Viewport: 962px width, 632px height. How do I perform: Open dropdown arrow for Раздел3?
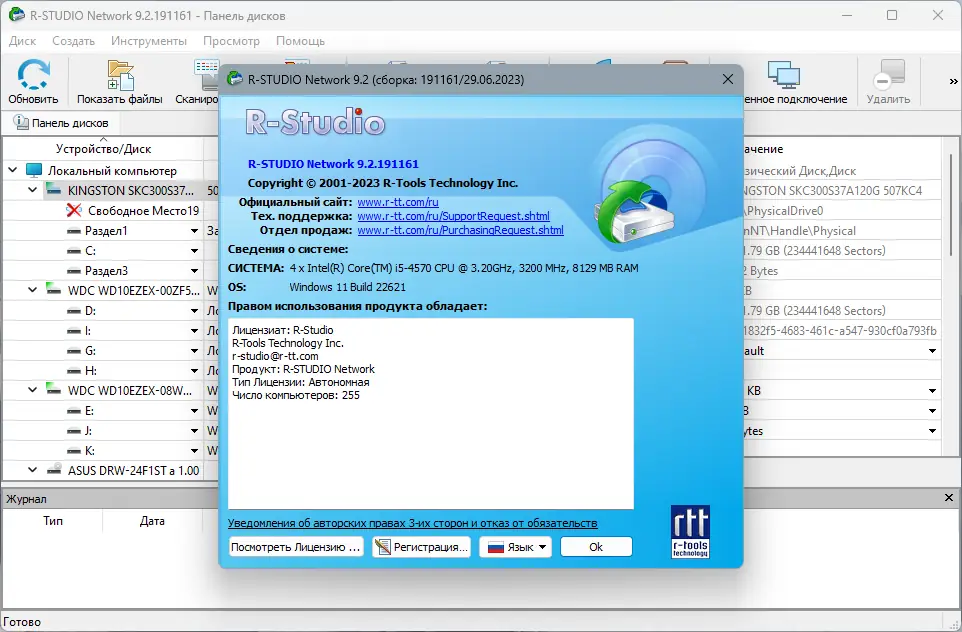(x=194, y=271)
